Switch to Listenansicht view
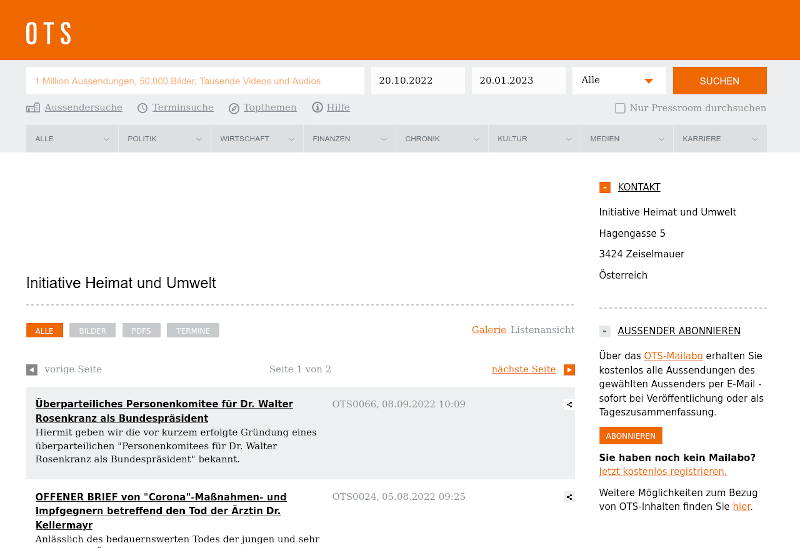Screen dimensions: 800x548 tap(542, 330)
